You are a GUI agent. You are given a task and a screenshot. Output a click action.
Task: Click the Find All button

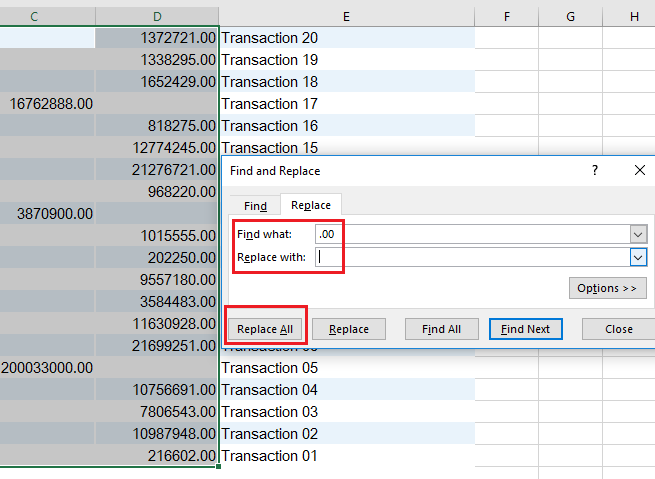[441, 329]
